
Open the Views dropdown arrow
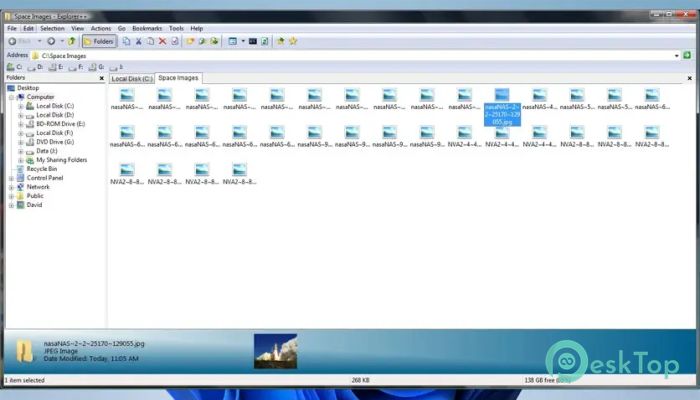243,41
